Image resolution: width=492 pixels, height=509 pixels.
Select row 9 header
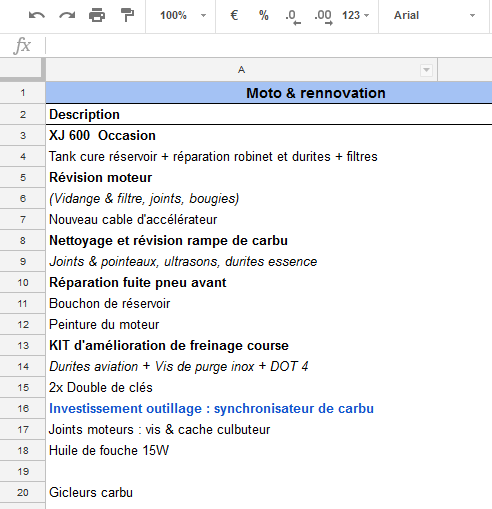[22, 261]
